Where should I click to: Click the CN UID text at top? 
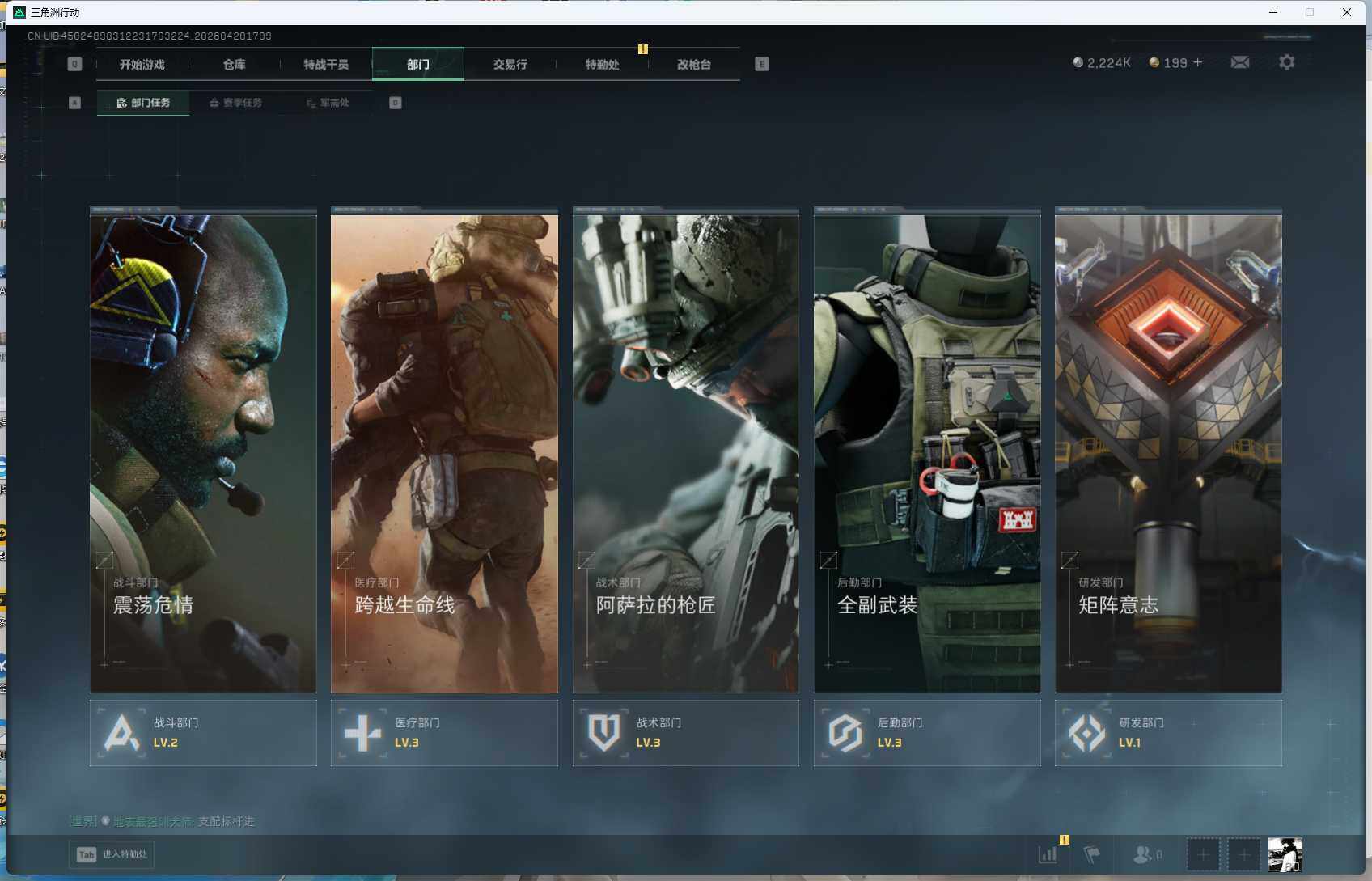[150, 36]
